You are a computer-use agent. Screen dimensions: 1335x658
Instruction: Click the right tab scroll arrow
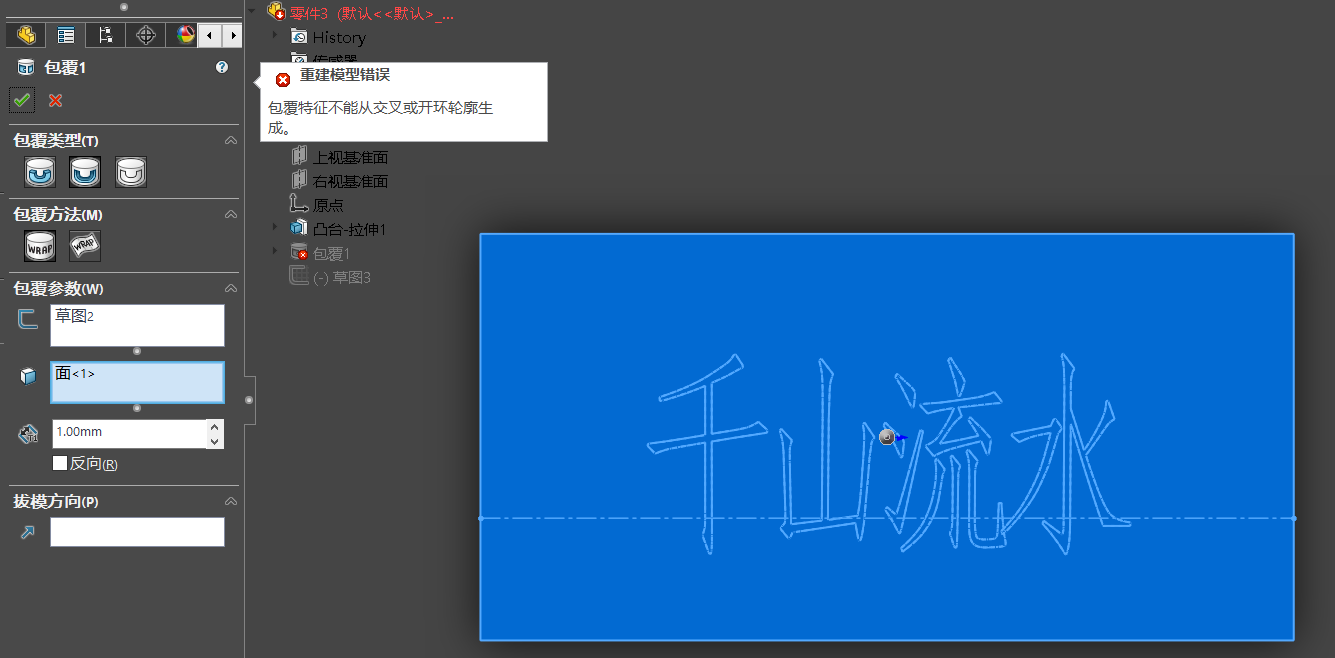232,35
